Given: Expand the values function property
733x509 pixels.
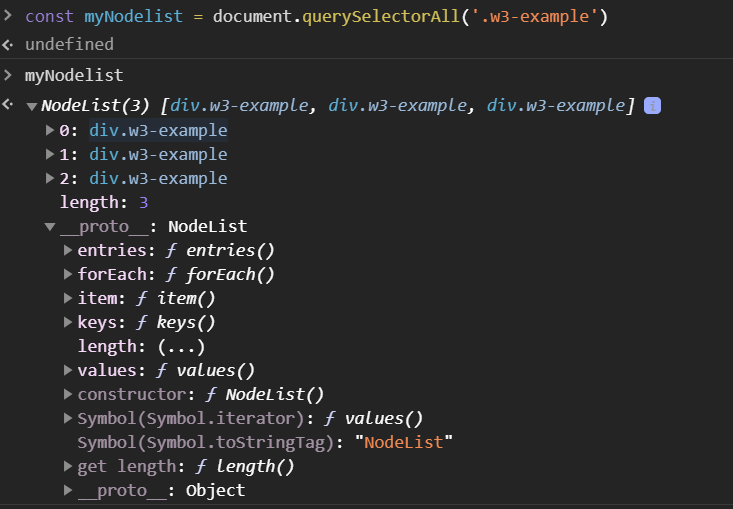Looking at the screenshot, I should [x=68, y=370].
